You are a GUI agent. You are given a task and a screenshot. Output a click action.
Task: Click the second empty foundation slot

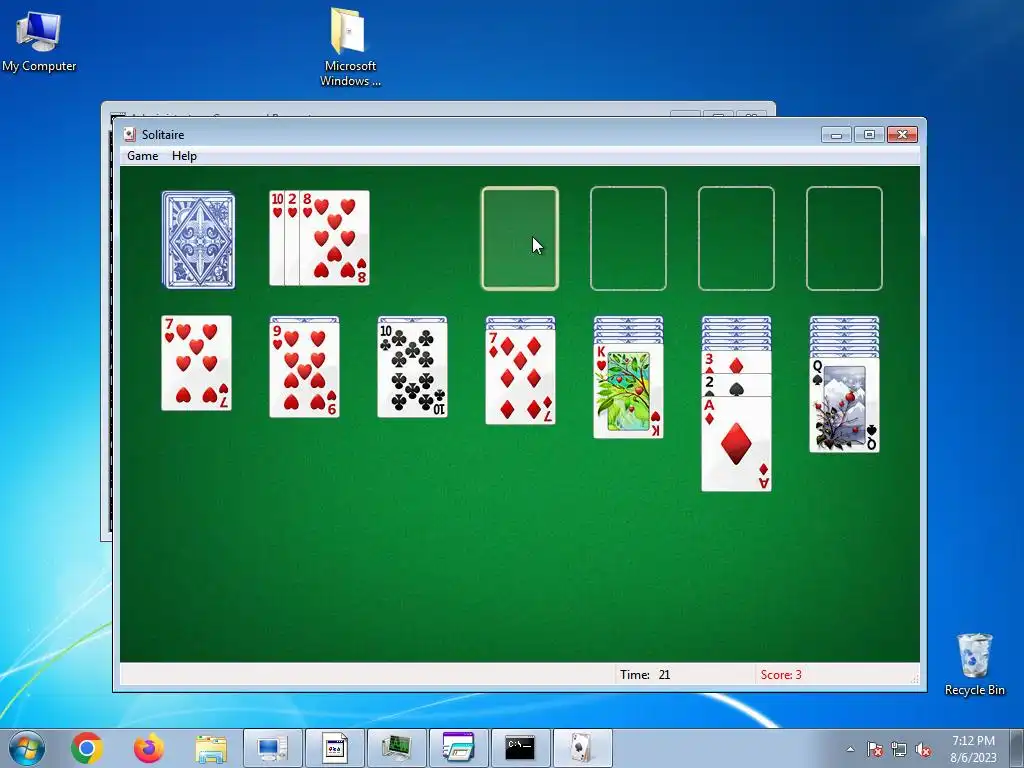[628, 238]
